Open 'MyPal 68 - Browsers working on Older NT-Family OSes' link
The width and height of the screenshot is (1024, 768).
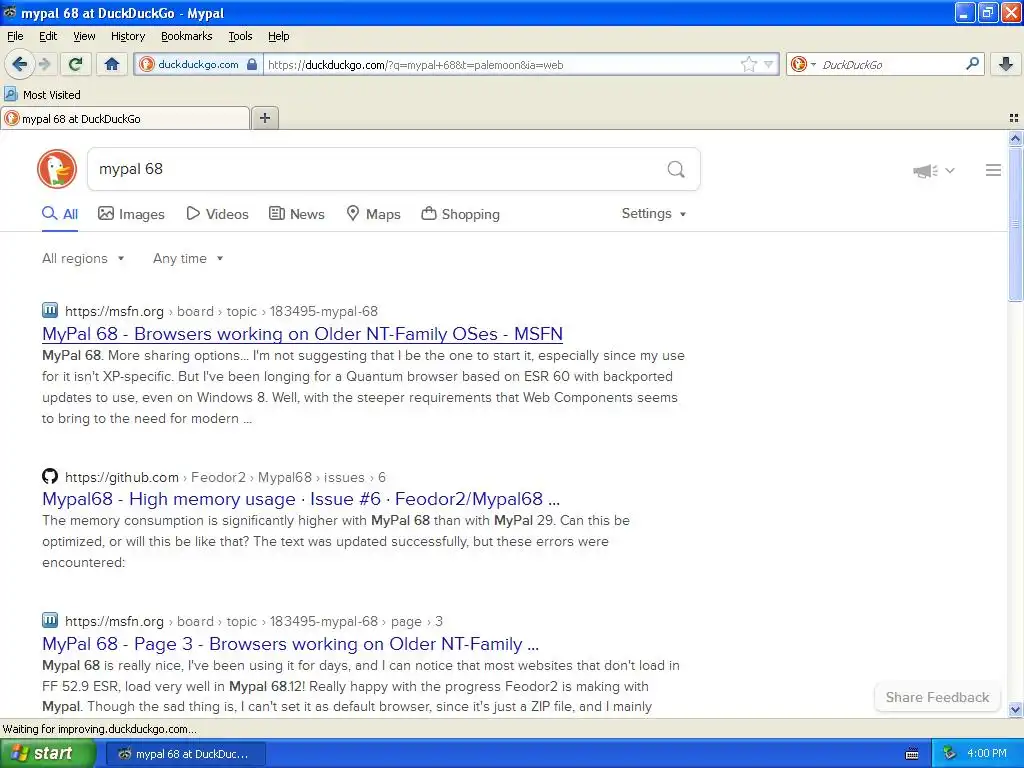[302, 334]
